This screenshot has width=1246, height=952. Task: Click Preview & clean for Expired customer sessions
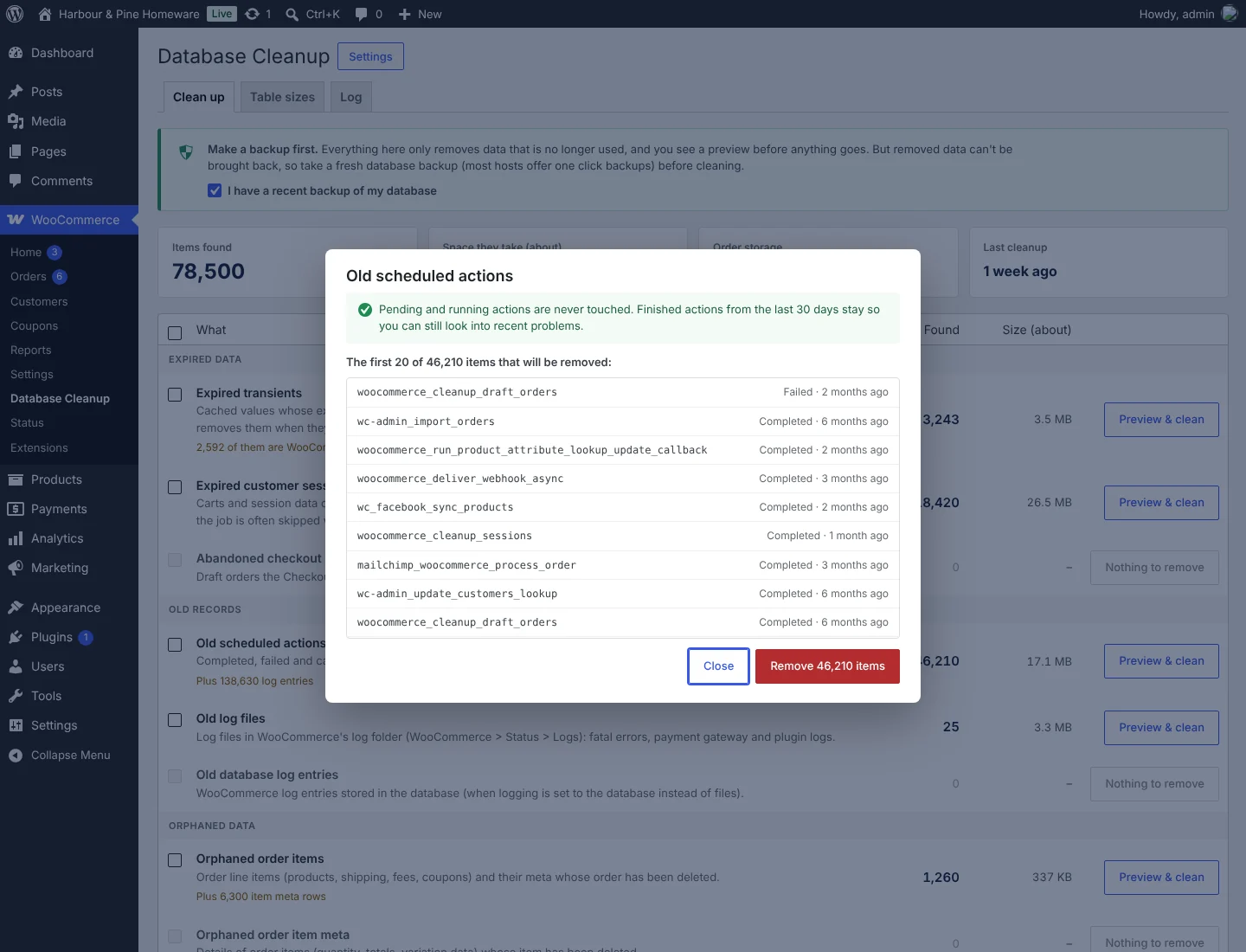pyautogui.click(x=1161, y=503)
